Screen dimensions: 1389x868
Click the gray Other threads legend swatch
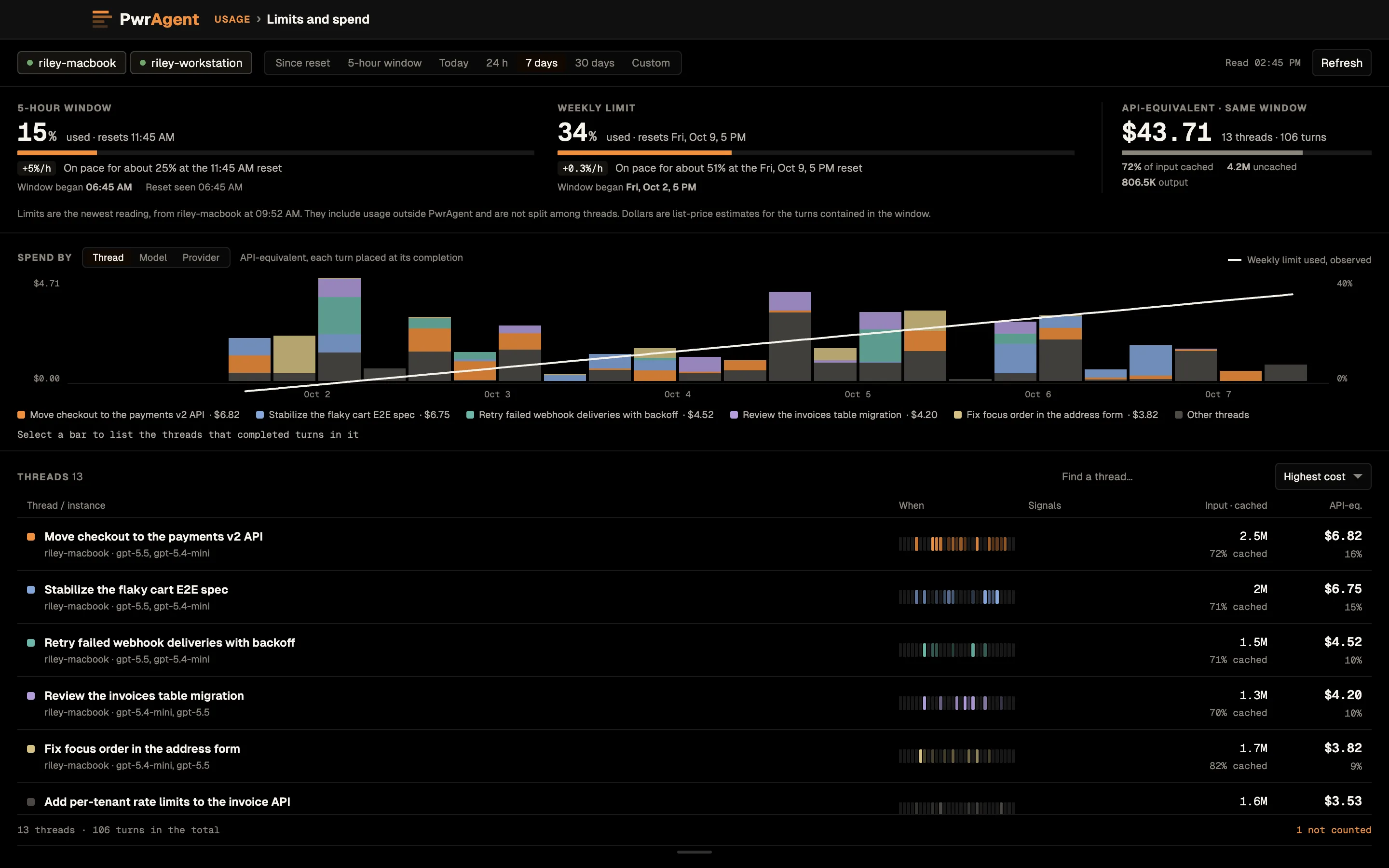click(x=1178, y=415)
